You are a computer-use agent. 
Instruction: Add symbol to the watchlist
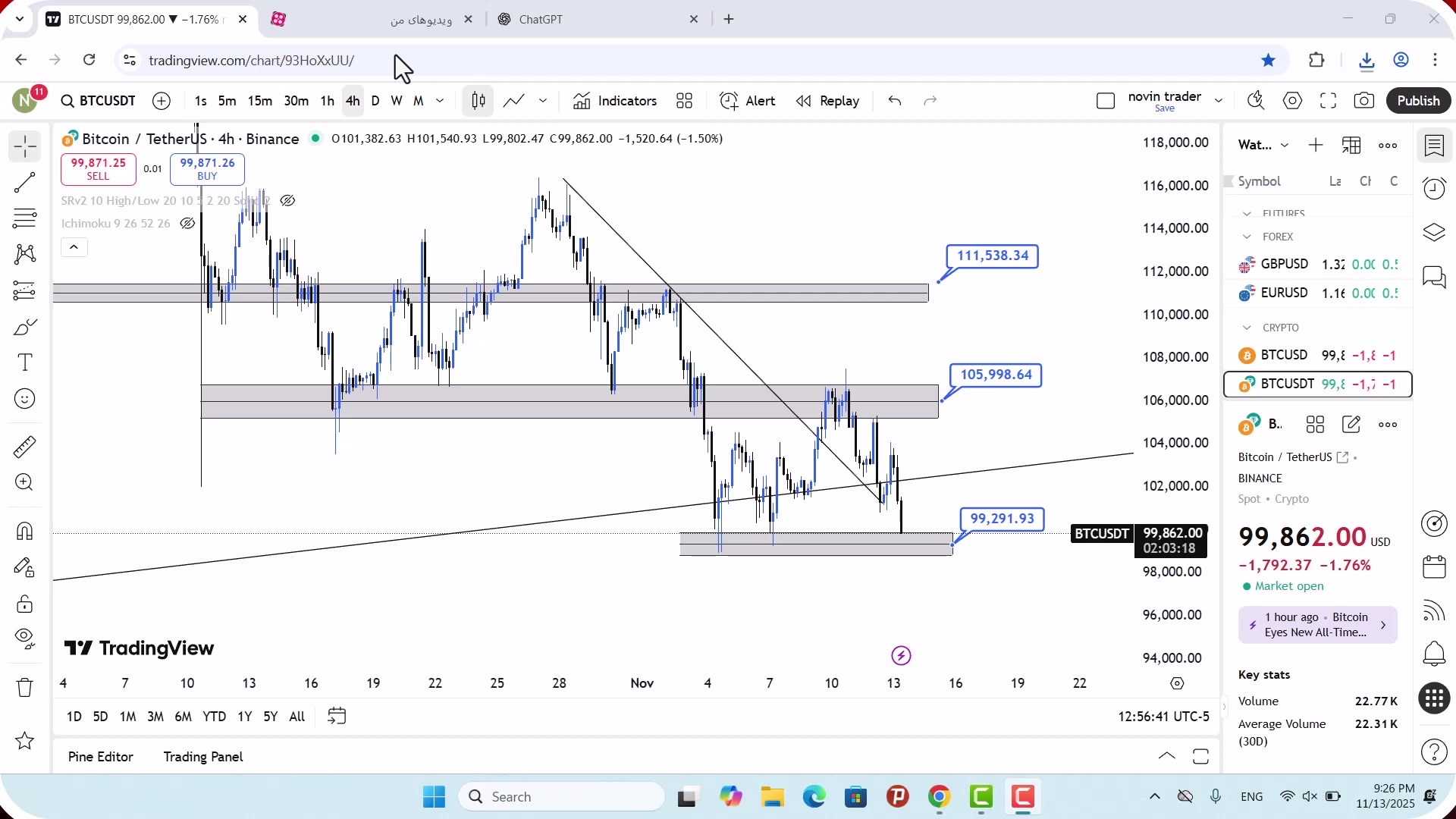1316,145
